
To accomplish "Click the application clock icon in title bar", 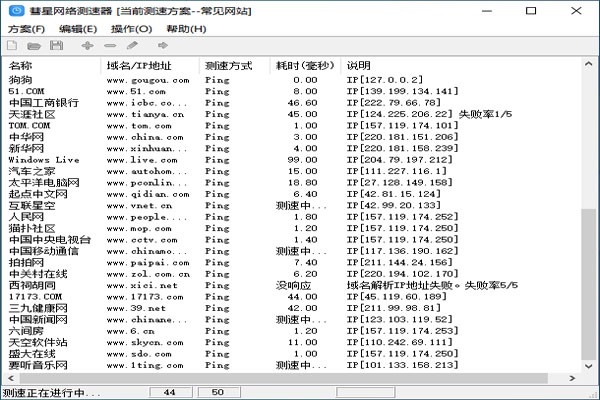I will (16, 11).
